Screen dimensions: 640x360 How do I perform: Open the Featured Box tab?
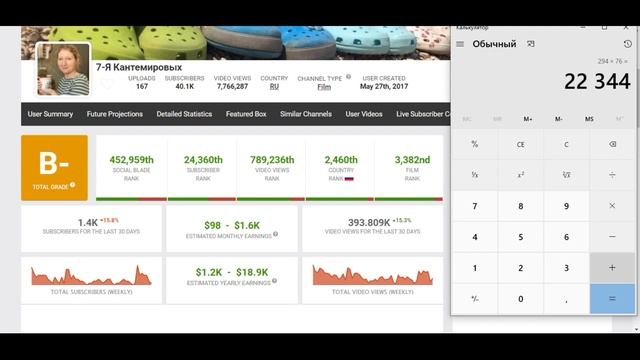coord(246,114)
